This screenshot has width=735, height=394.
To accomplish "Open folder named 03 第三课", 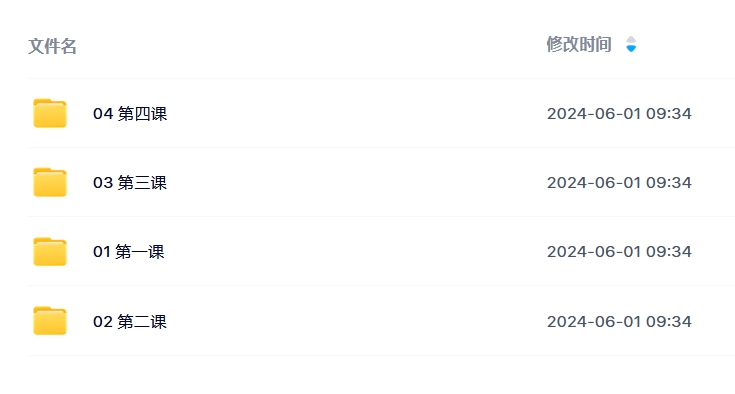I will [130, 182].
